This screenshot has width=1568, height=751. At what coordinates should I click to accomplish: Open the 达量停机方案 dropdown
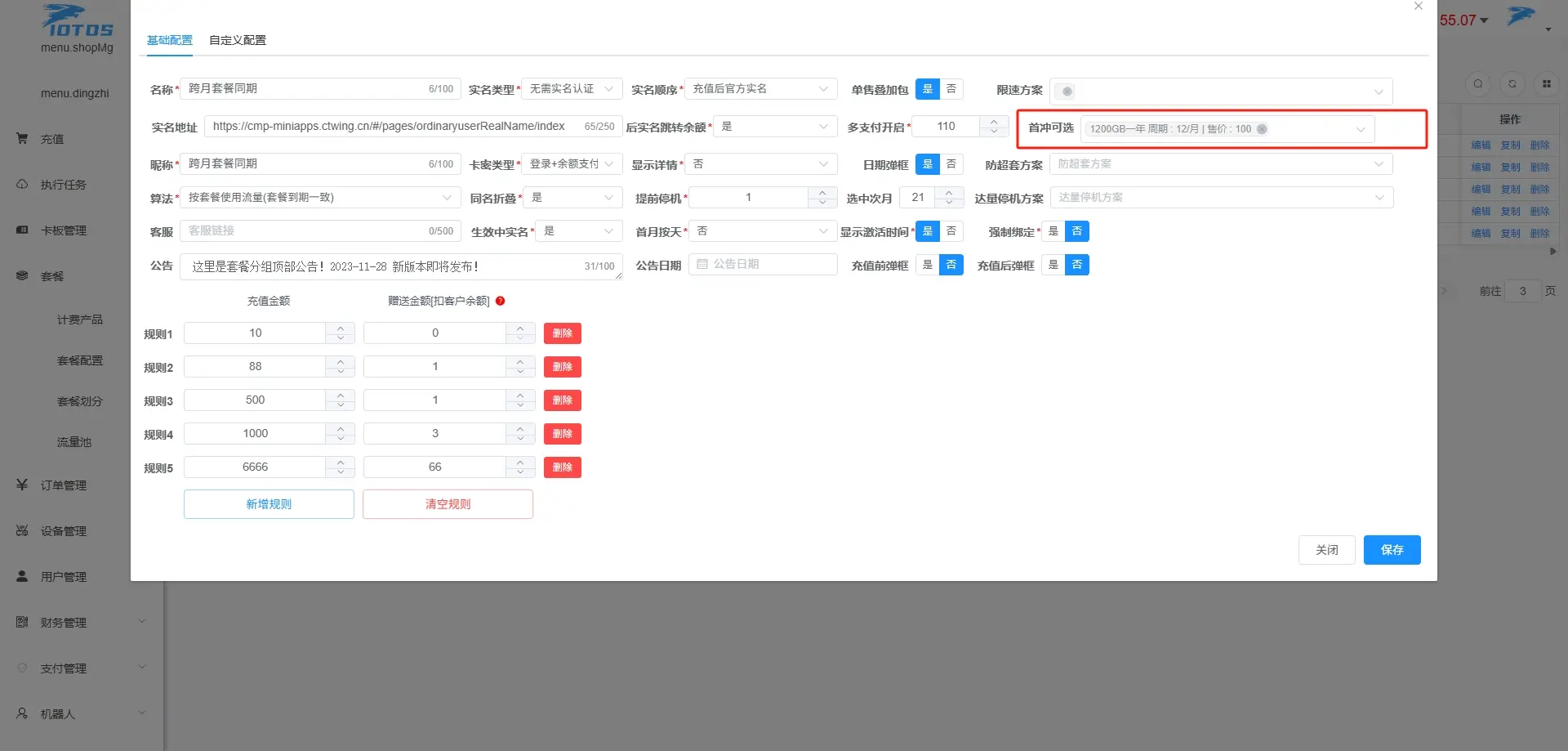[1221, 197]
